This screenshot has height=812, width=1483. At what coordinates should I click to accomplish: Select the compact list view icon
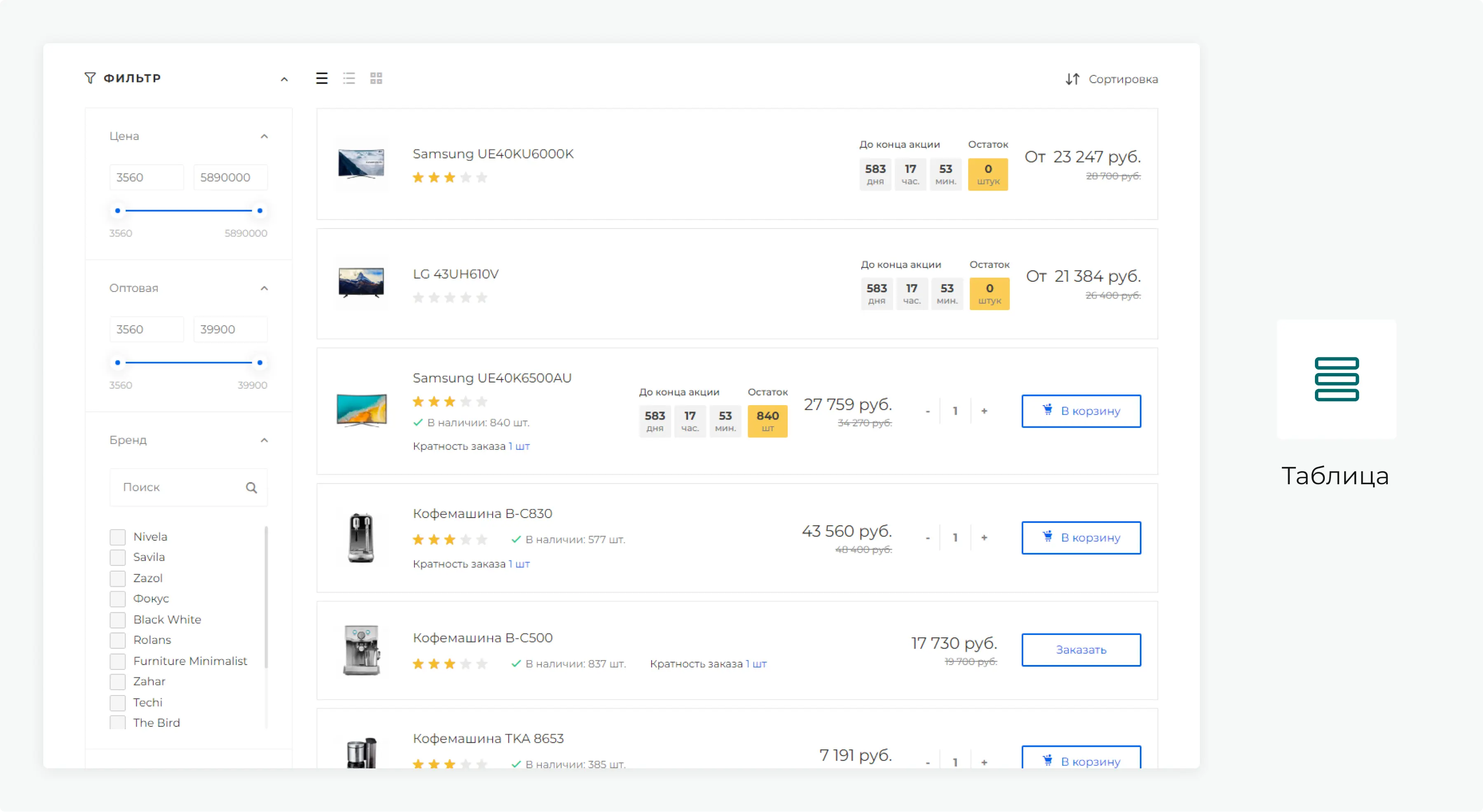tap(349, 78)
